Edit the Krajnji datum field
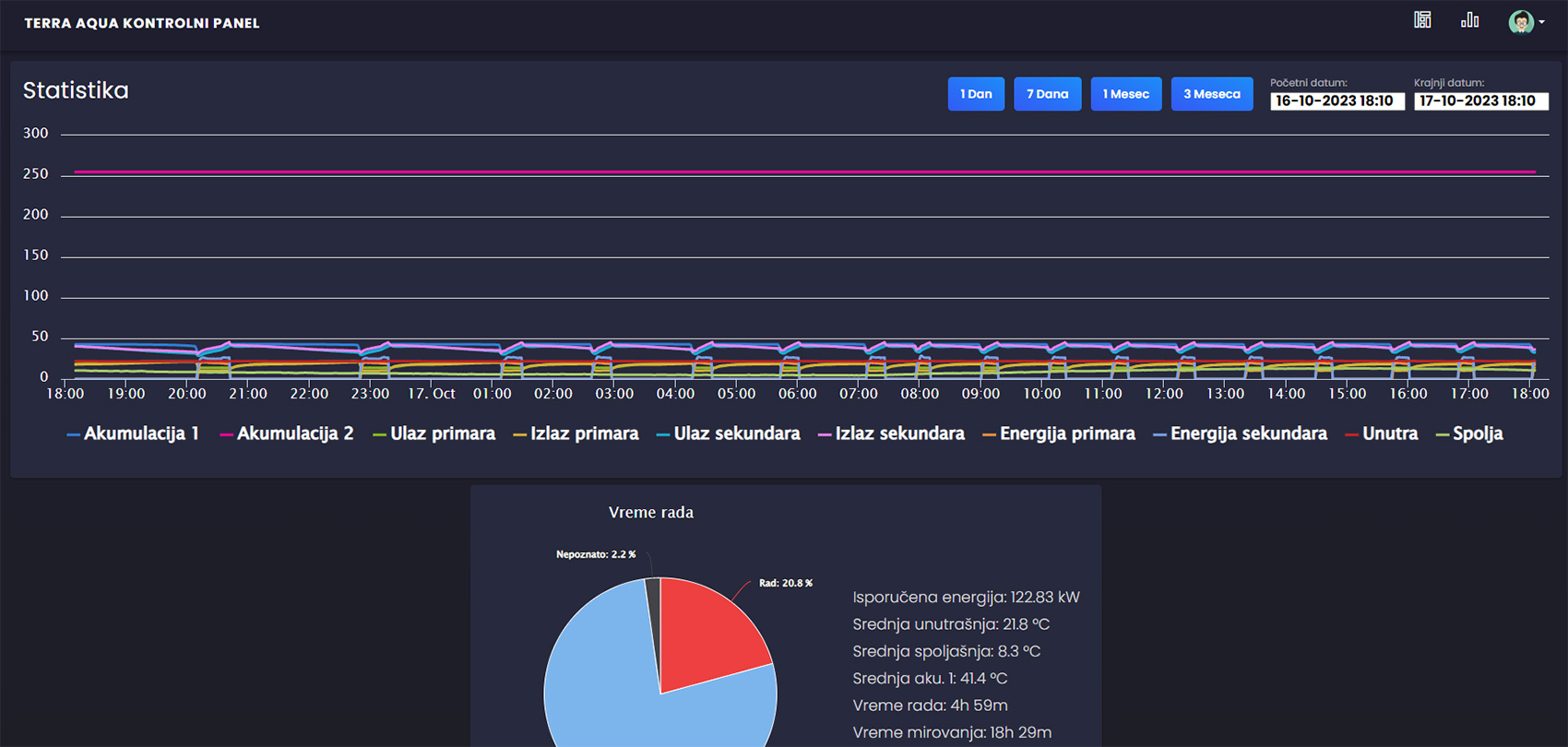The width and height of the screenshot is (1568, 747). (1481, 101)
